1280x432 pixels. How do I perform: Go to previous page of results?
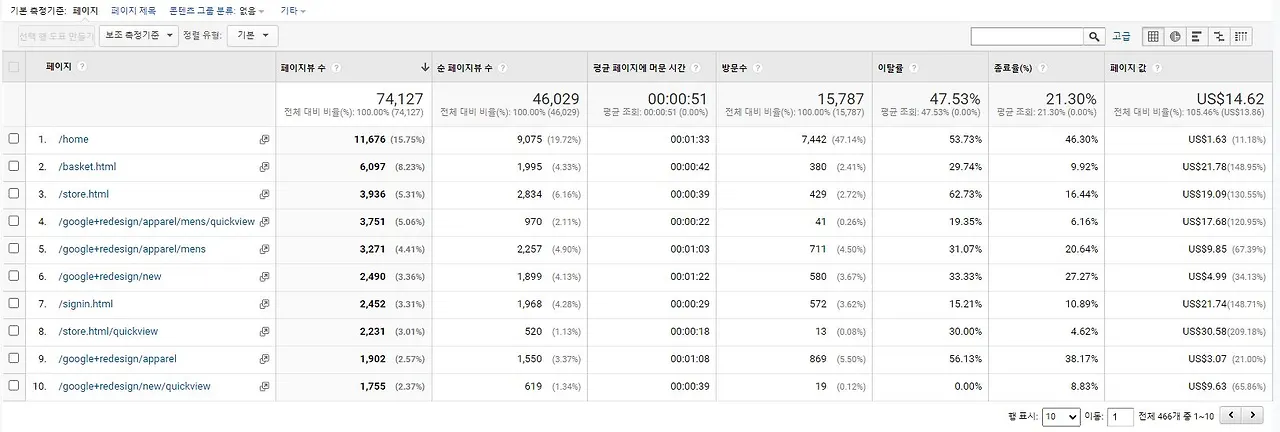1232,415
